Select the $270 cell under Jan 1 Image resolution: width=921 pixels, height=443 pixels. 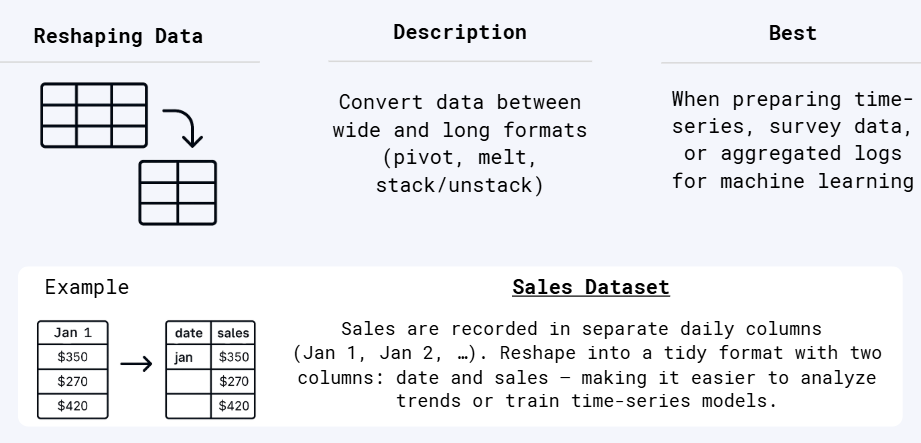point(72,381)
